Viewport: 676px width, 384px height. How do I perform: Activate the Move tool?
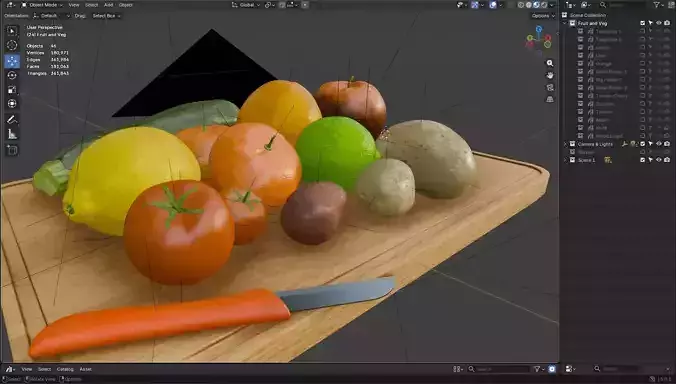coord(12,61)
